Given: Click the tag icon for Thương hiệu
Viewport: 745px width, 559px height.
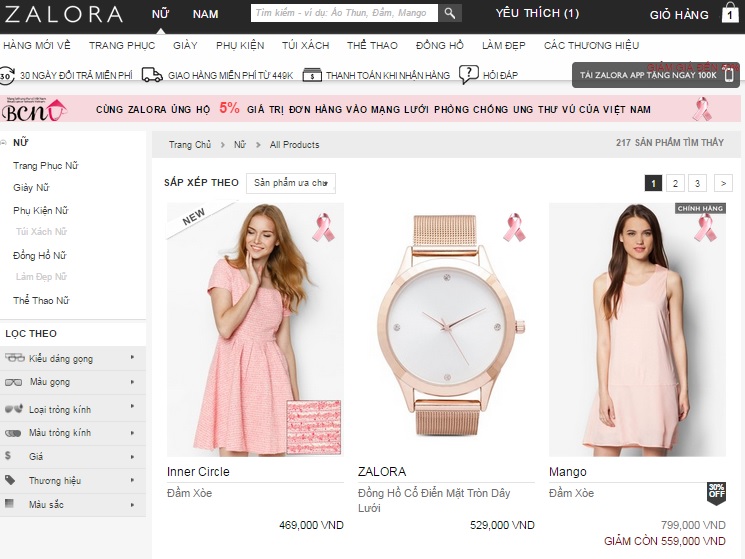Looking at the screenshot, I should coord(10,480).
